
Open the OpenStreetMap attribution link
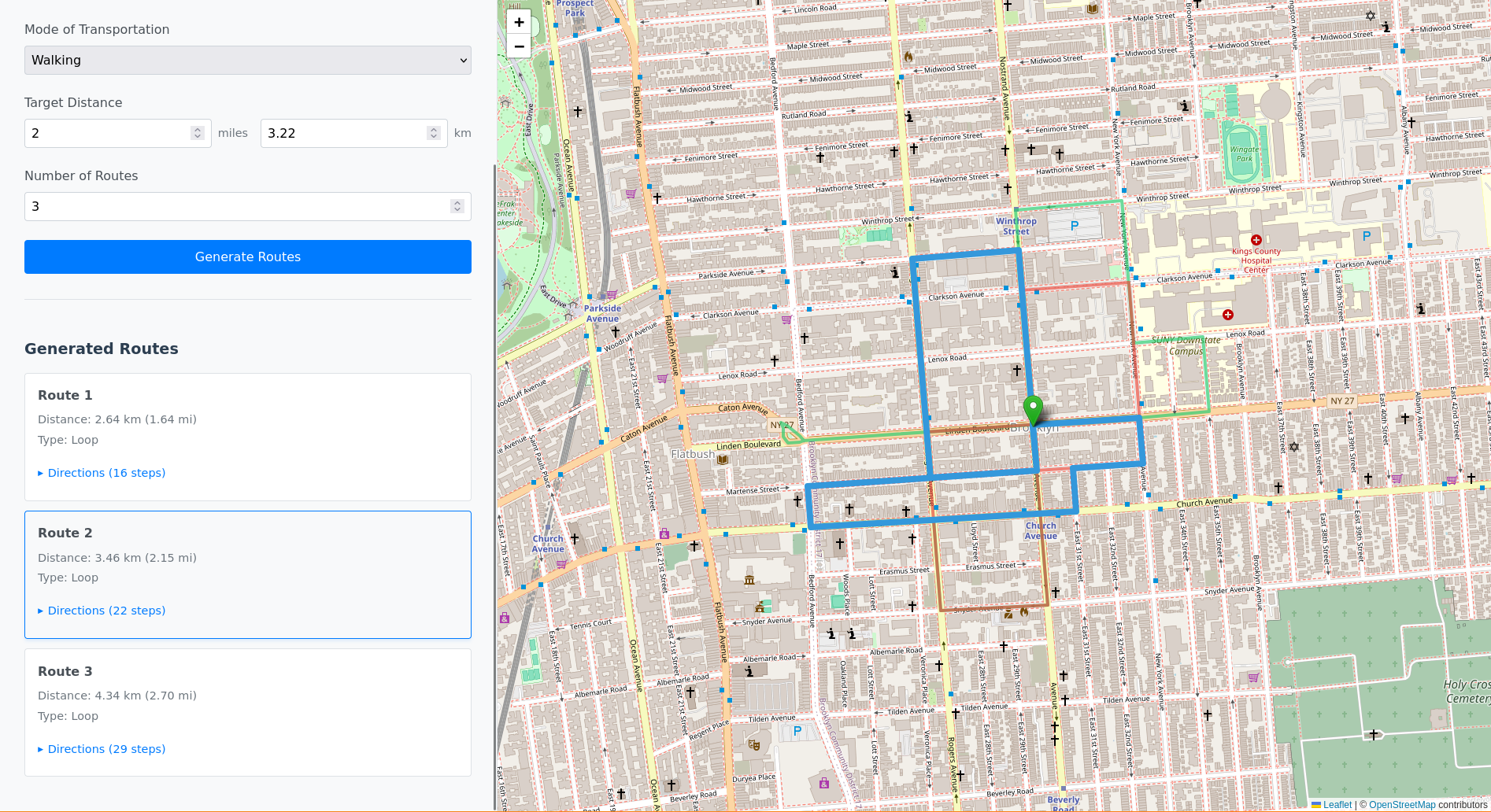click(x=1402, y=805)
